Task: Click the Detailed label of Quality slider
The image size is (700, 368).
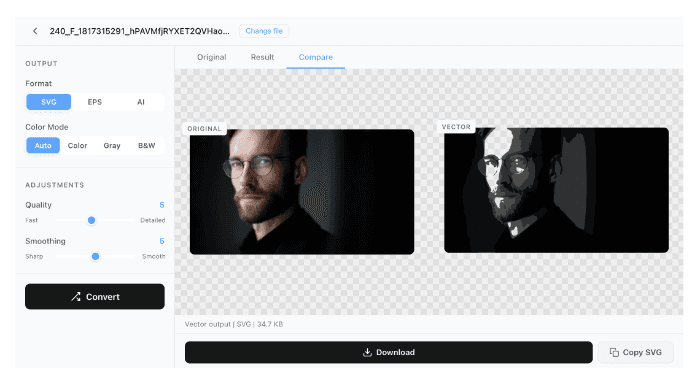Action: [153, 220]
